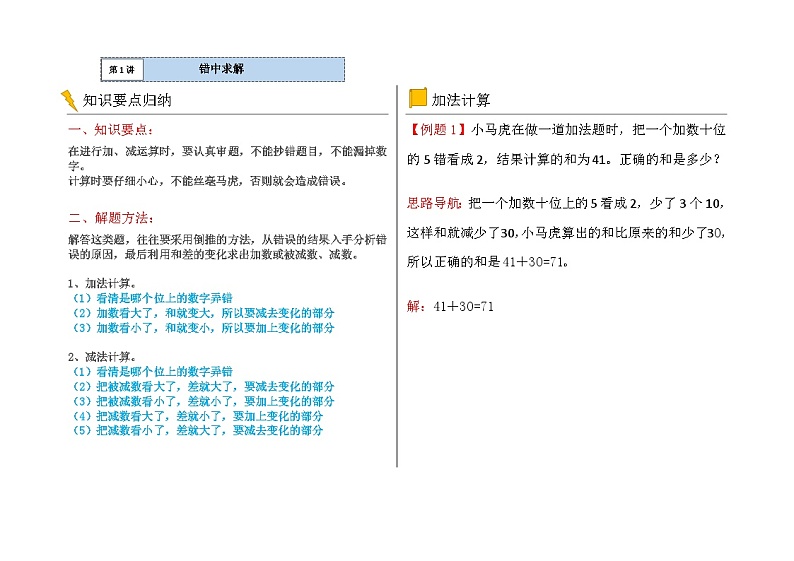Click the line 把减数看小了，差就大了
The width and height of the screenshot is (794, 561).
coord(197,430)
